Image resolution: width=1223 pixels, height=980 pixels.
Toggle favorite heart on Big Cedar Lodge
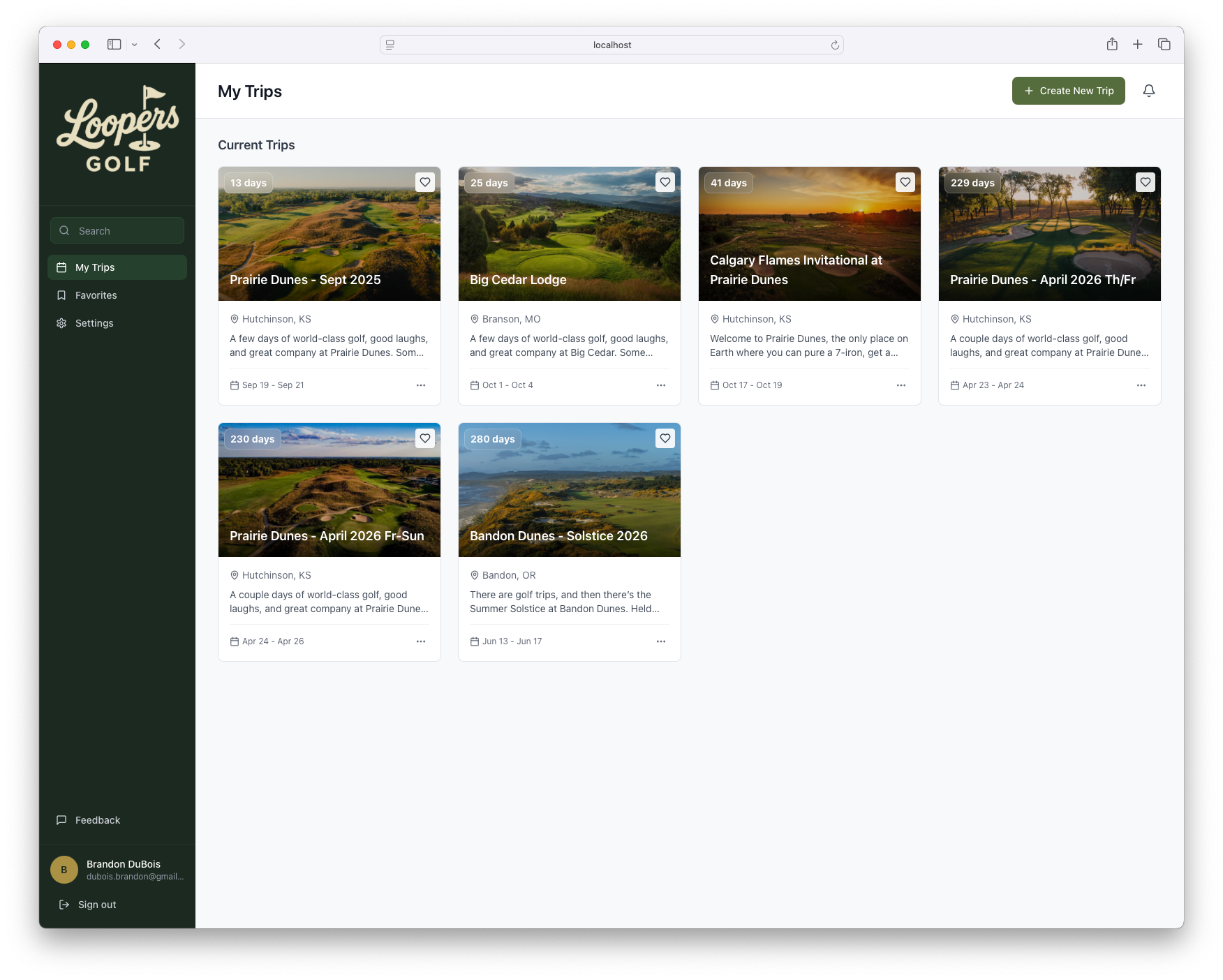tap(665, 182)
